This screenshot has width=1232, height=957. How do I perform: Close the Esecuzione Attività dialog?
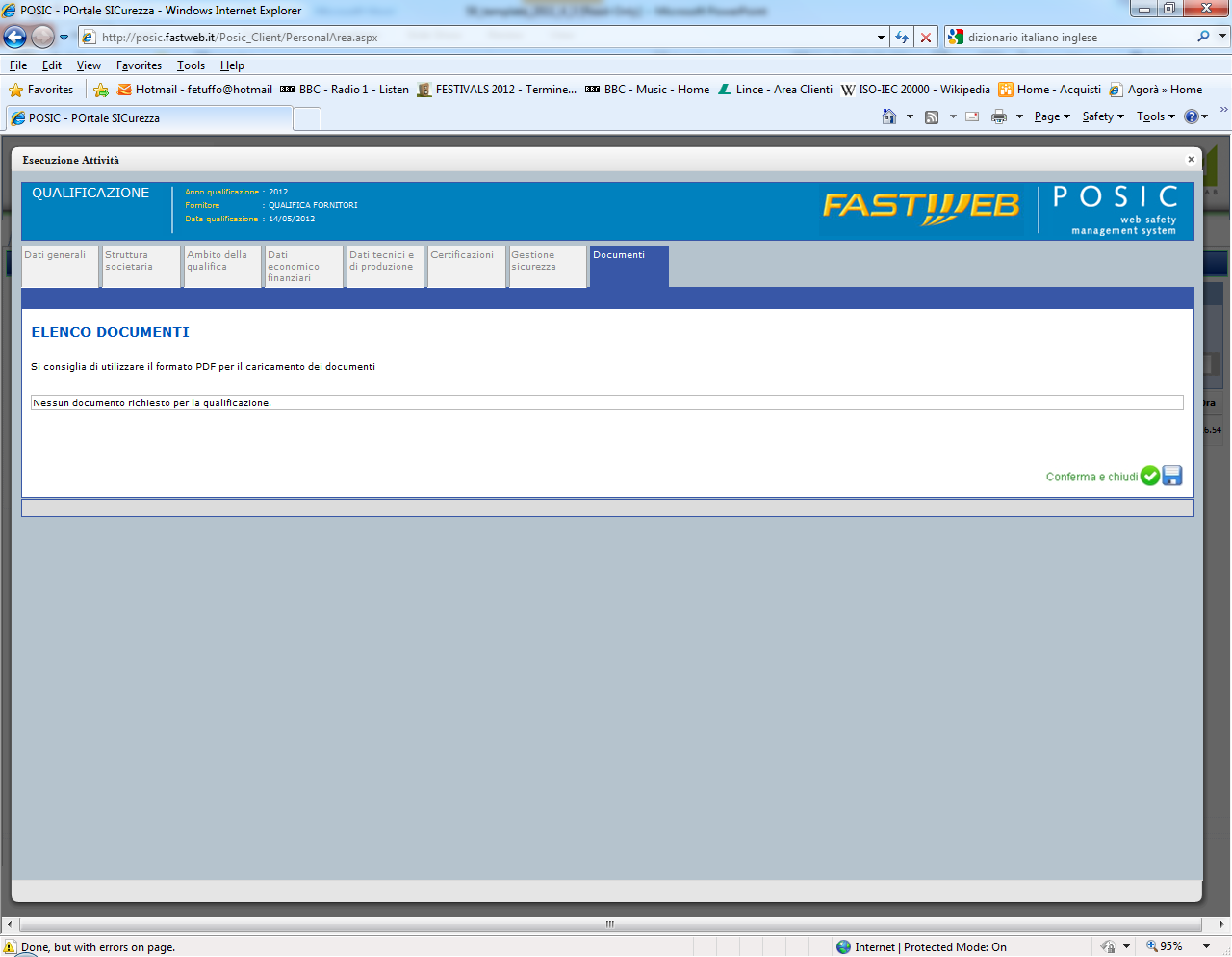(x=1191, y=160)
